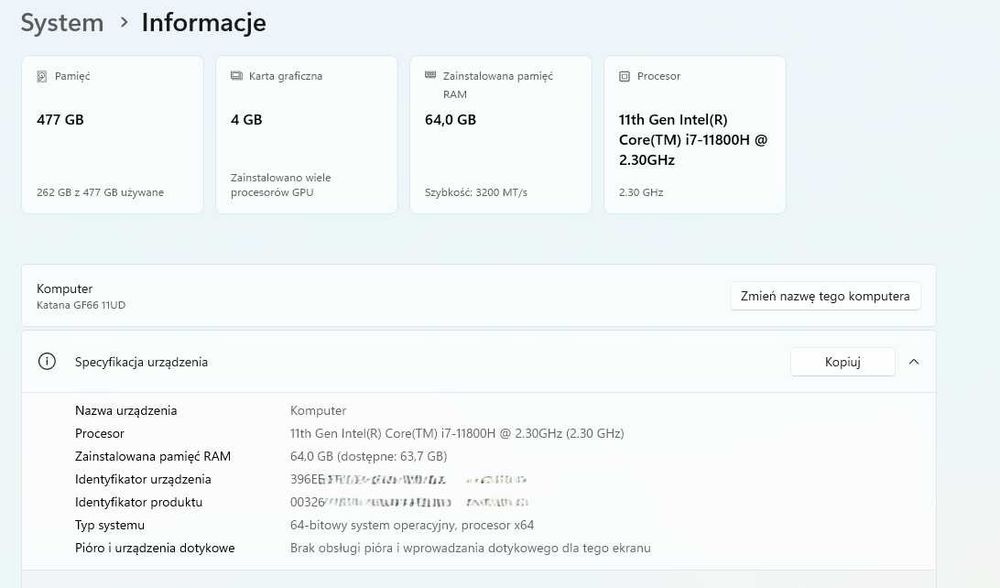Click the Typ systemu 64-bitowy value
The image size is (1000, 588).
click(x=412, y=525)
